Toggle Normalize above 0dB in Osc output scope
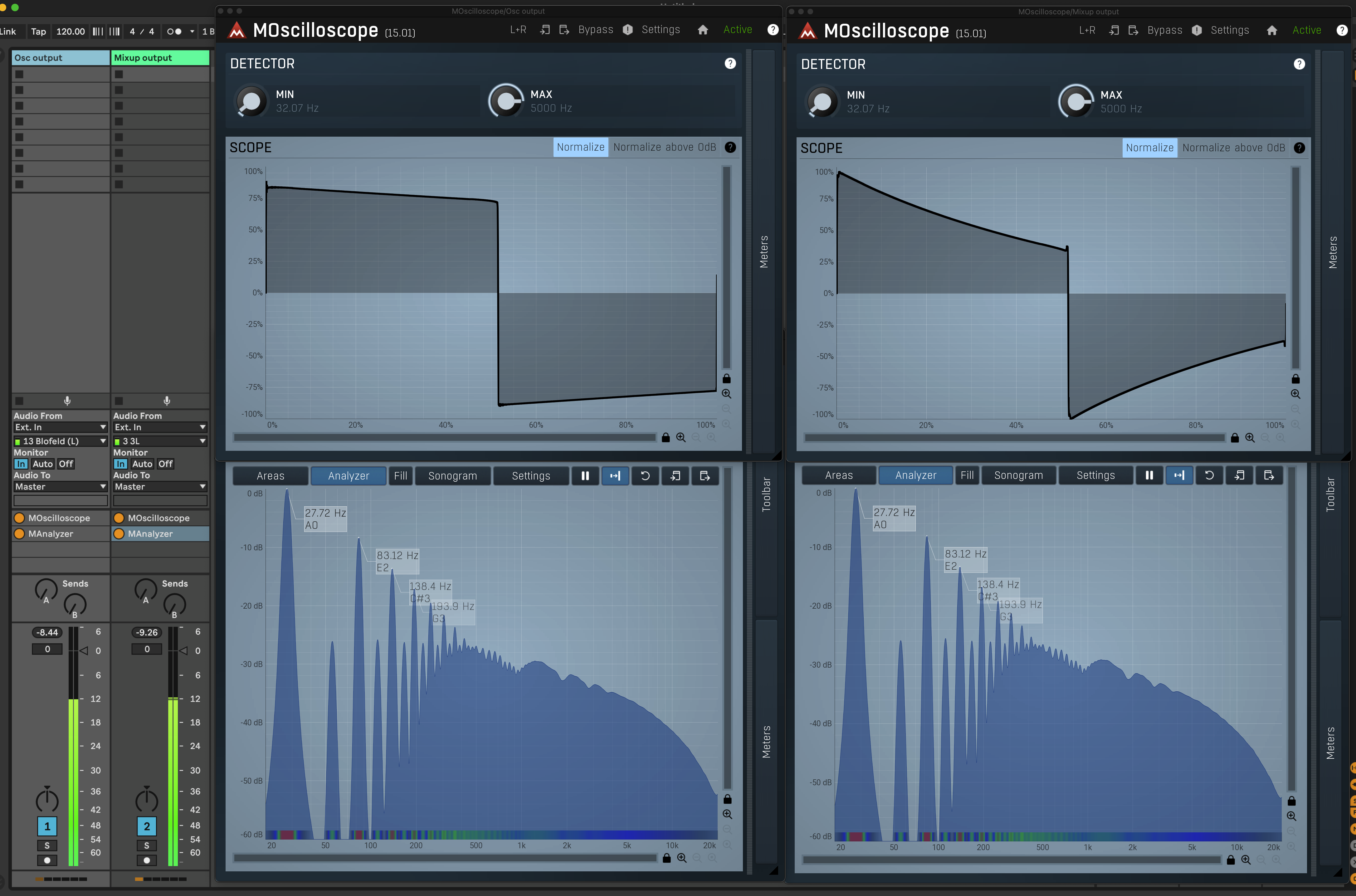The image size is (1356, 896). [665, 147]
